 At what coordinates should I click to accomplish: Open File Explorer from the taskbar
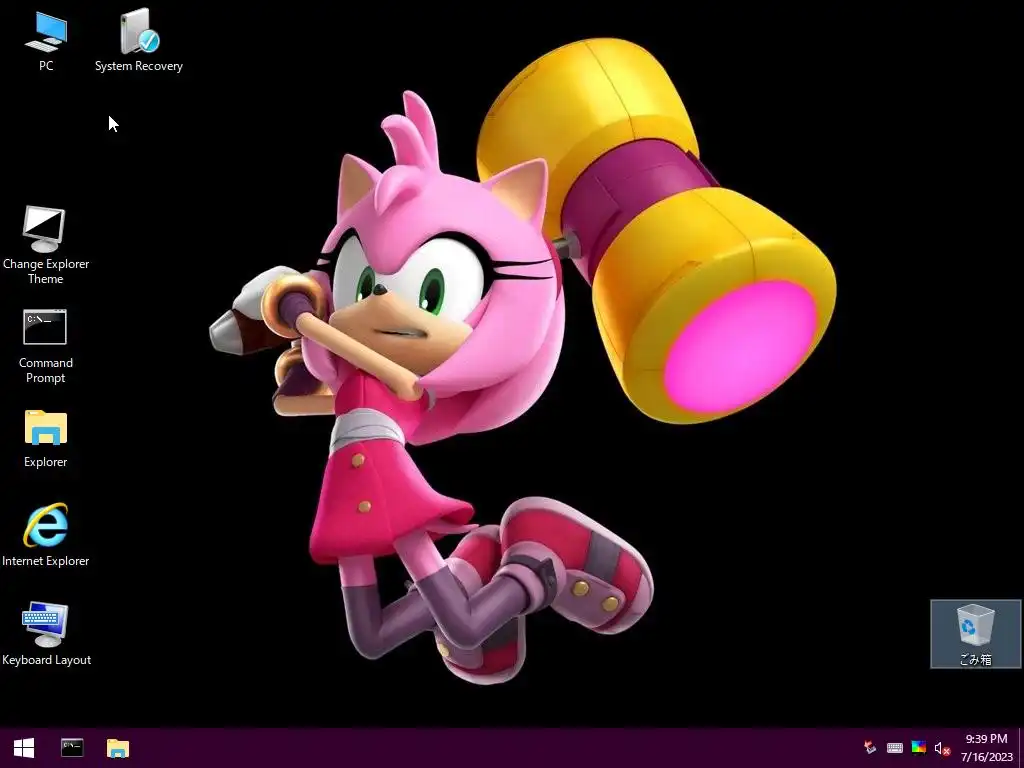click(118, 748)
